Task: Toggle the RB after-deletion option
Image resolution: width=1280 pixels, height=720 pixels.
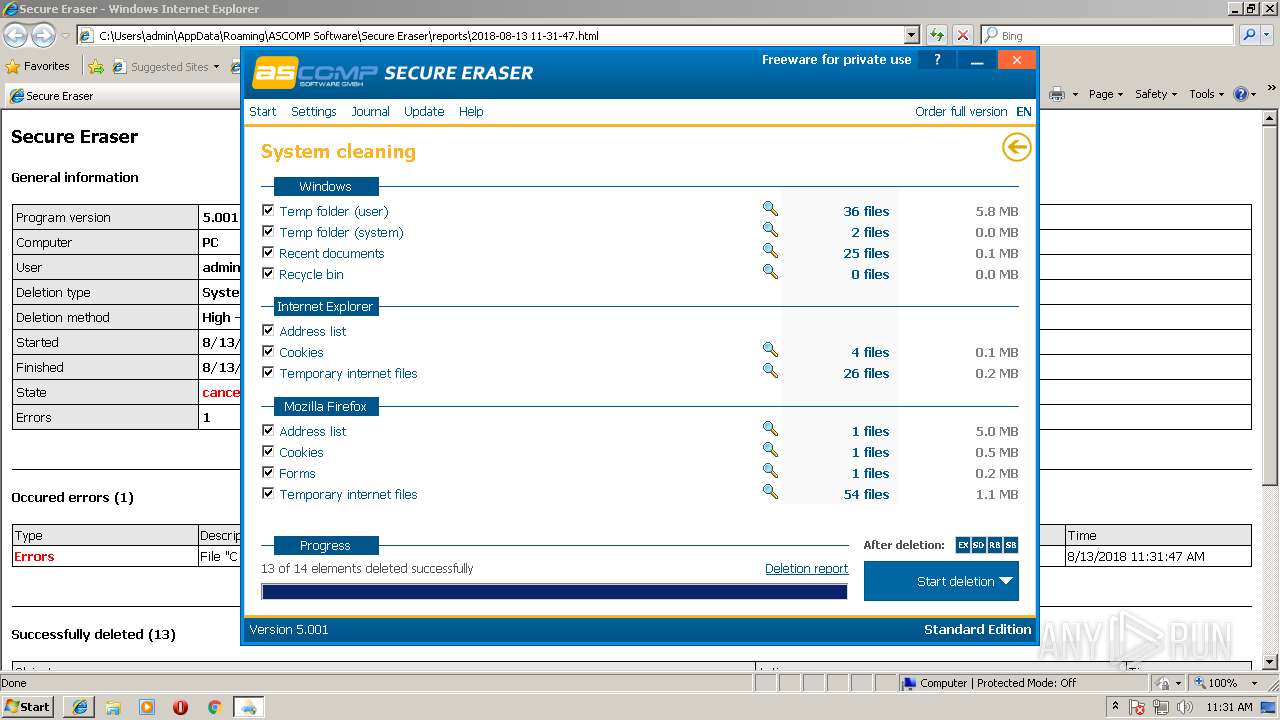Action: 995,545
